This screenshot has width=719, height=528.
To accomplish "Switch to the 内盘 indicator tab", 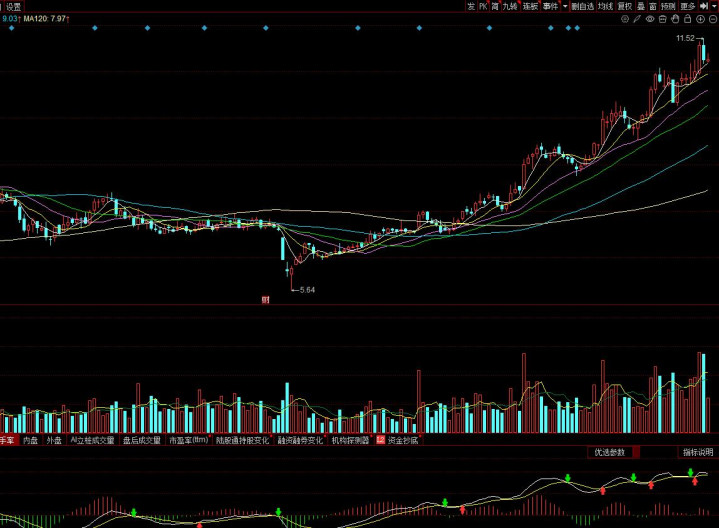I will 31,440.
